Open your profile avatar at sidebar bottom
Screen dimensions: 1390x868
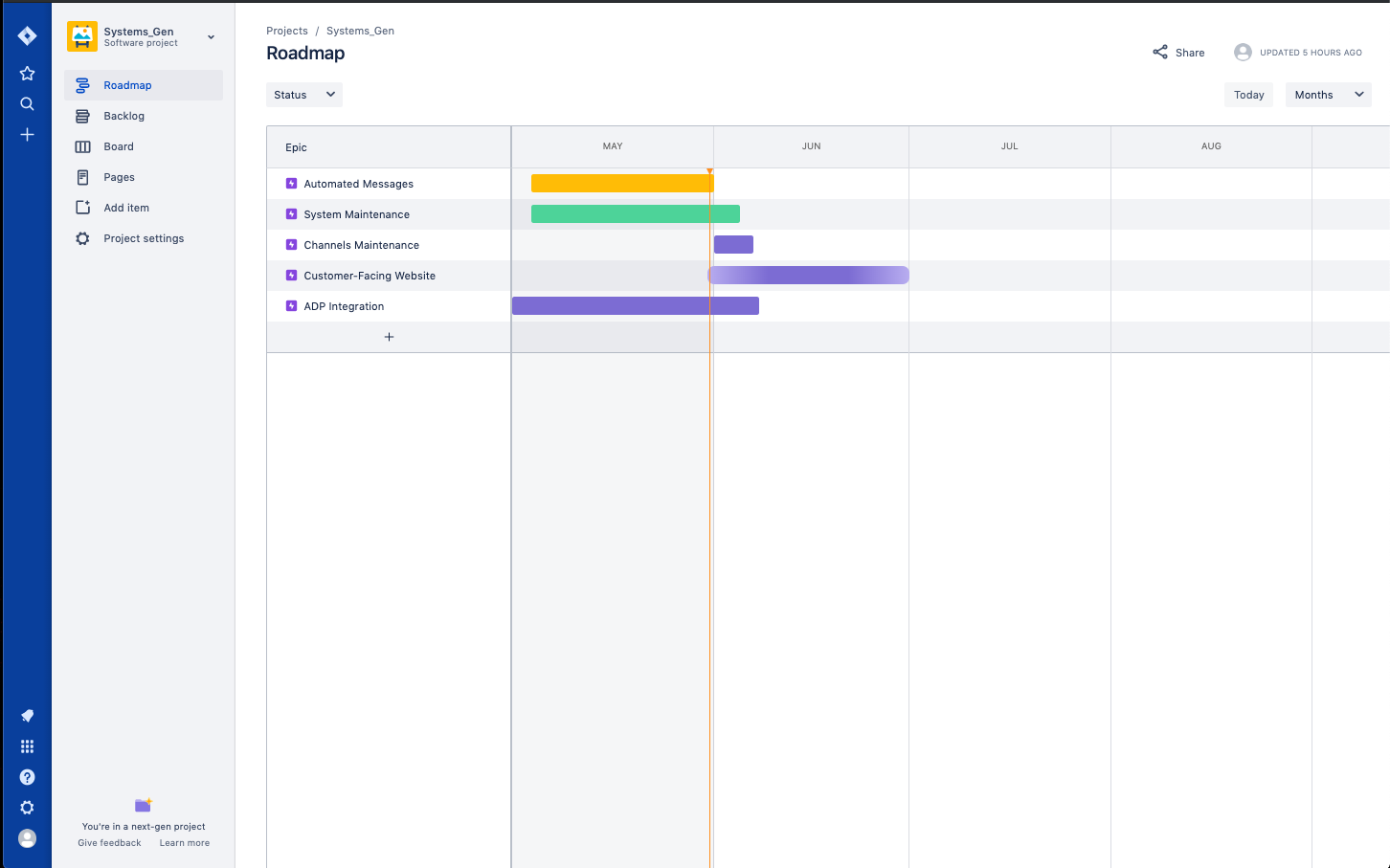[27, 838]
